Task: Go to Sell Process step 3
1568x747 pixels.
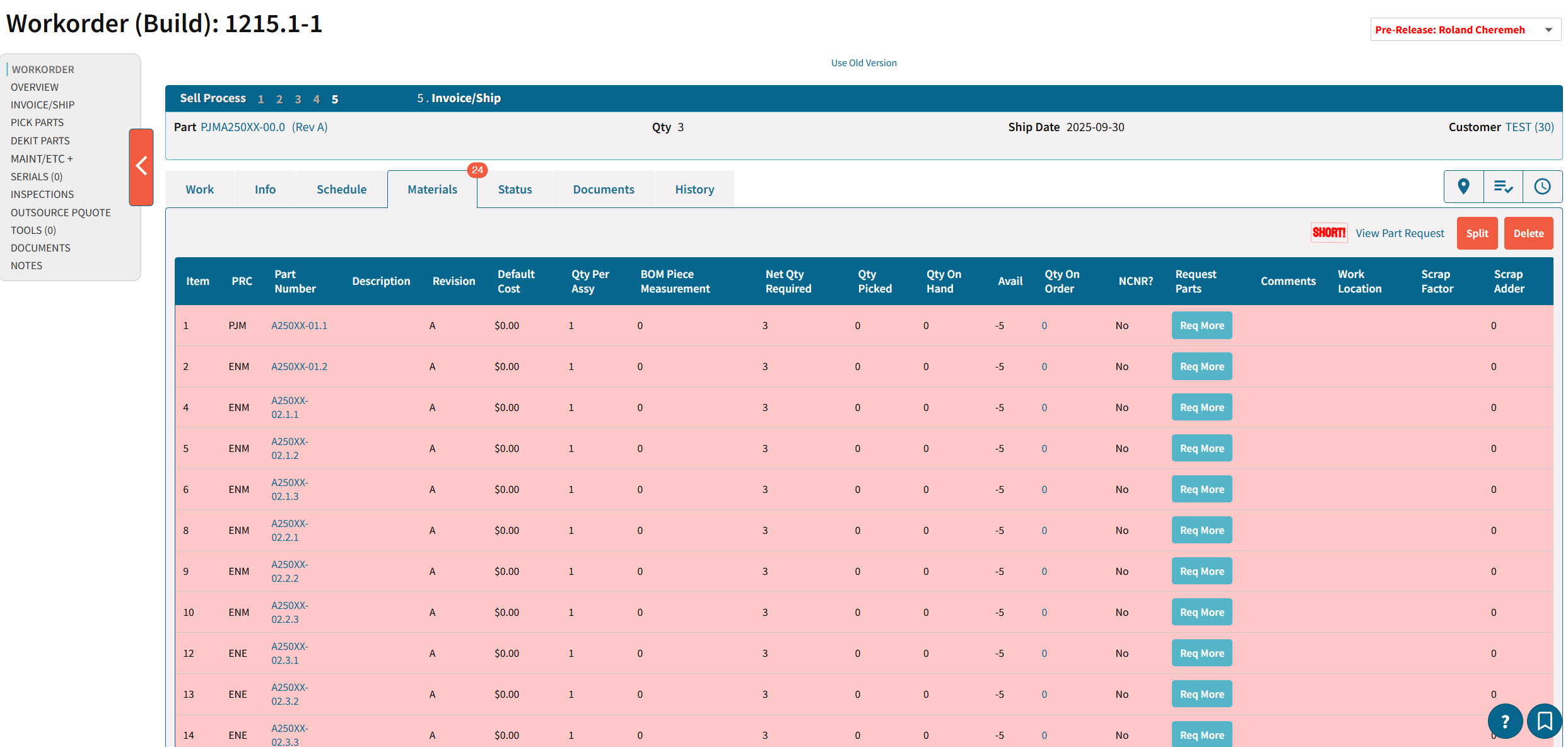Action: (x=298, y=99)
